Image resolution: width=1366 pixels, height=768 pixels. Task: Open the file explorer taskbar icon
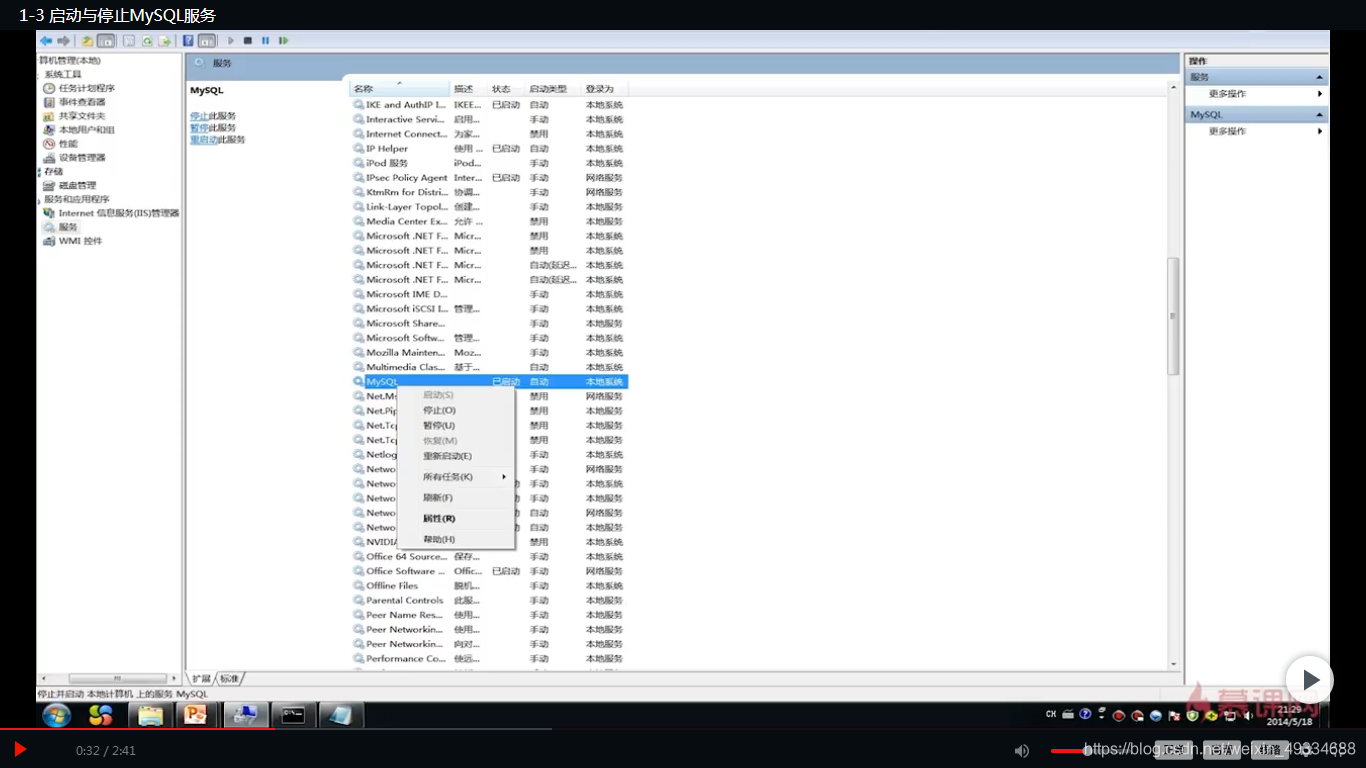tap(150, 715)
